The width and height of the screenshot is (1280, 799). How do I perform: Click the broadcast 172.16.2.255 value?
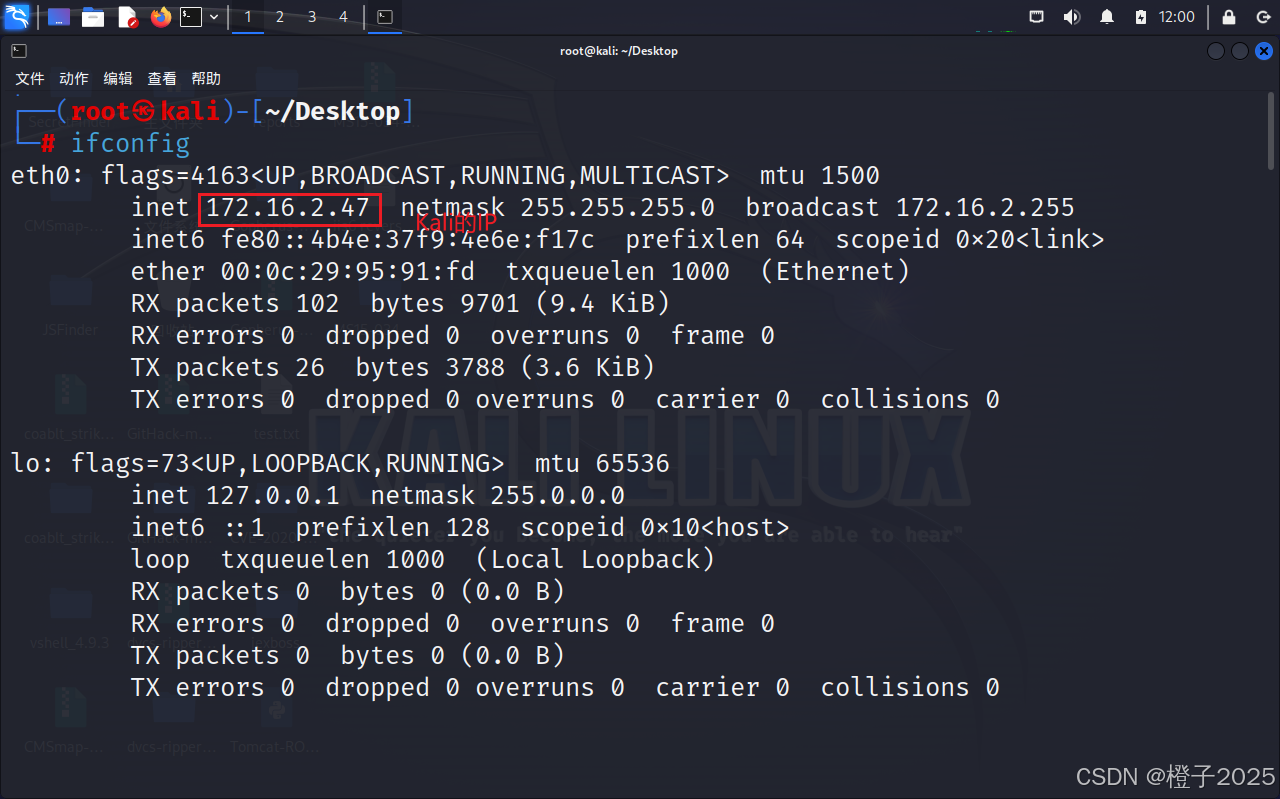coord(985,208)
